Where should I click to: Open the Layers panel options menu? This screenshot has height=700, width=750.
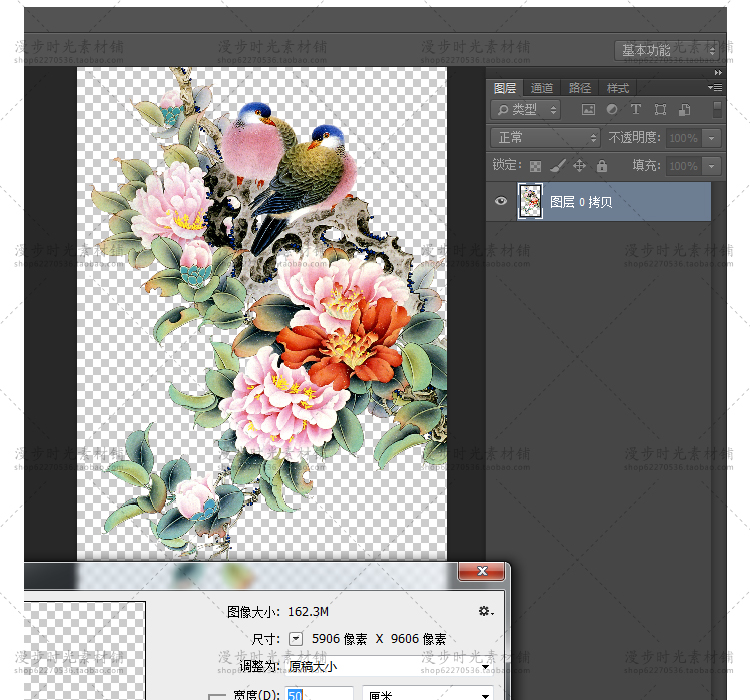[714, 88]
